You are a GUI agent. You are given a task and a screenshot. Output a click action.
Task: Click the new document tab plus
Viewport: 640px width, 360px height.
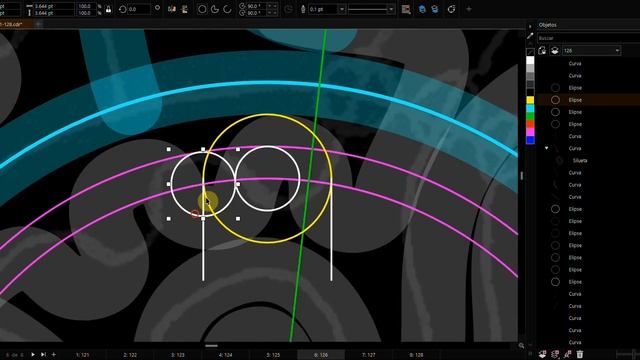38,24
